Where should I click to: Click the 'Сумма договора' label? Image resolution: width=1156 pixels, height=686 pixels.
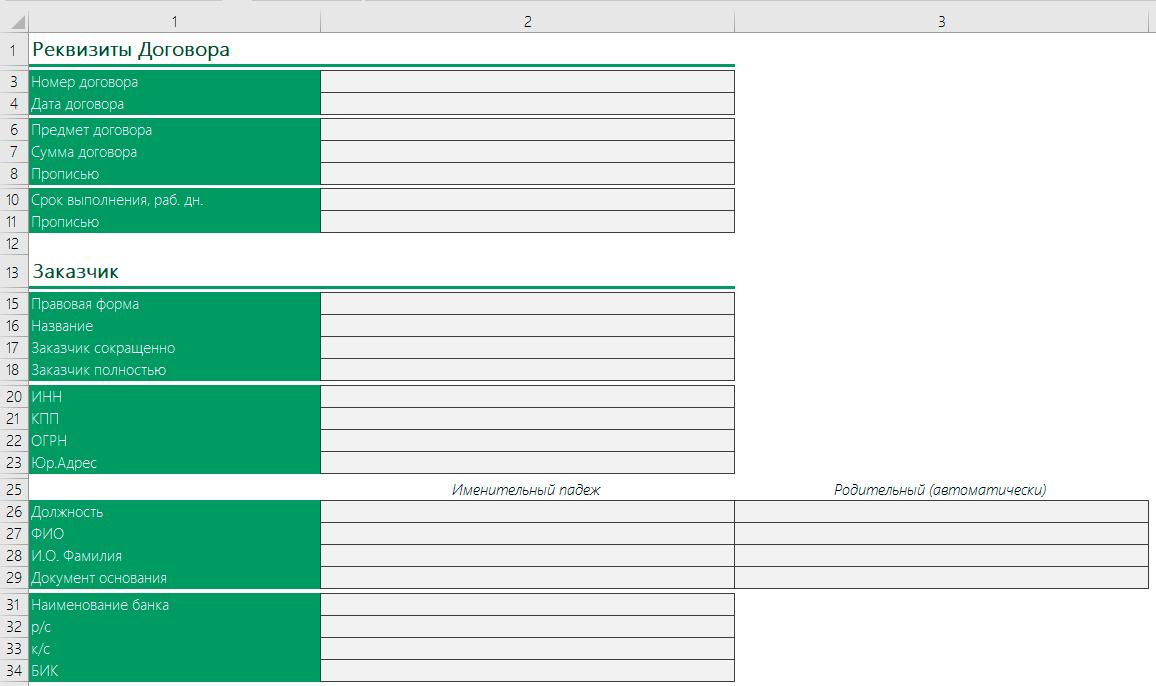[x=84, y=152]
